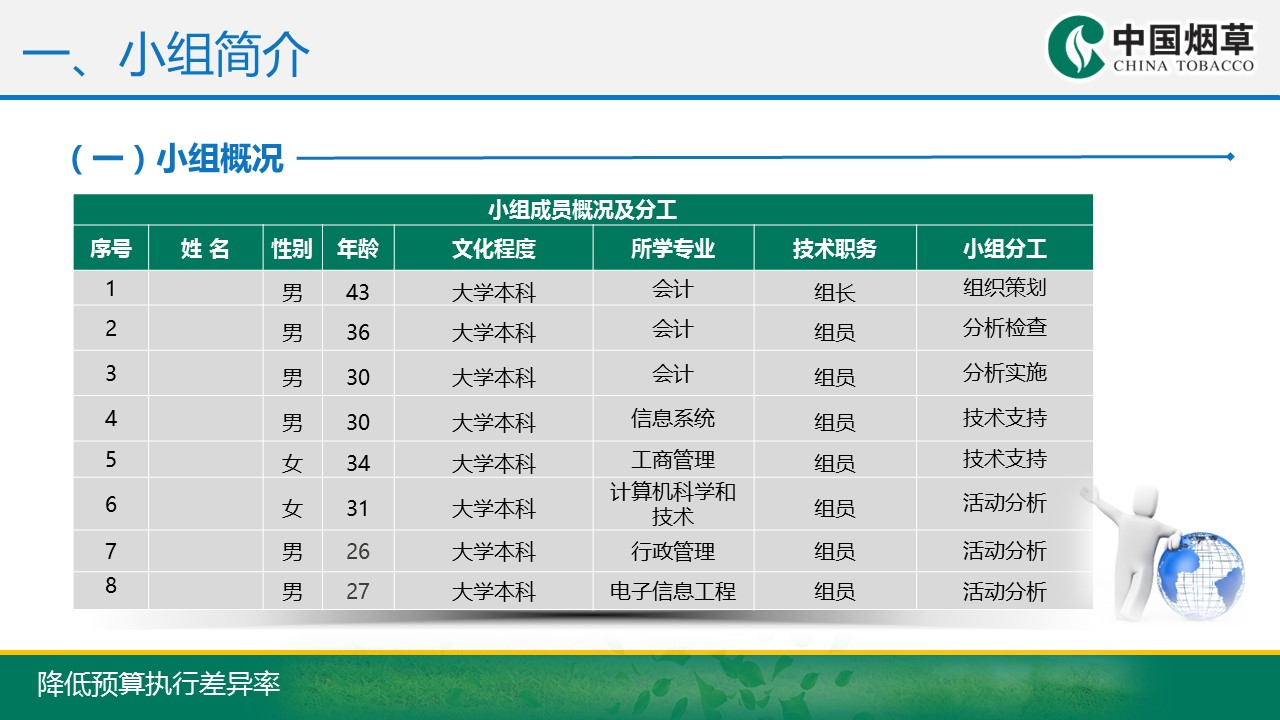This screenshot has width=1280, height=720.
Task: Select the 姓 名 column header
Action: (x=205, y=249)
